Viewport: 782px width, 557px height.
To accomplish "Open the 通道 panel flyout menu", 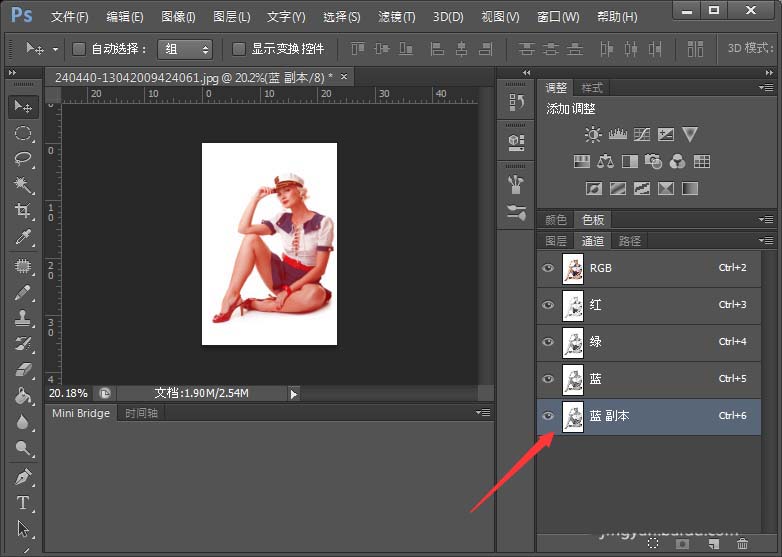I will 766,241.
